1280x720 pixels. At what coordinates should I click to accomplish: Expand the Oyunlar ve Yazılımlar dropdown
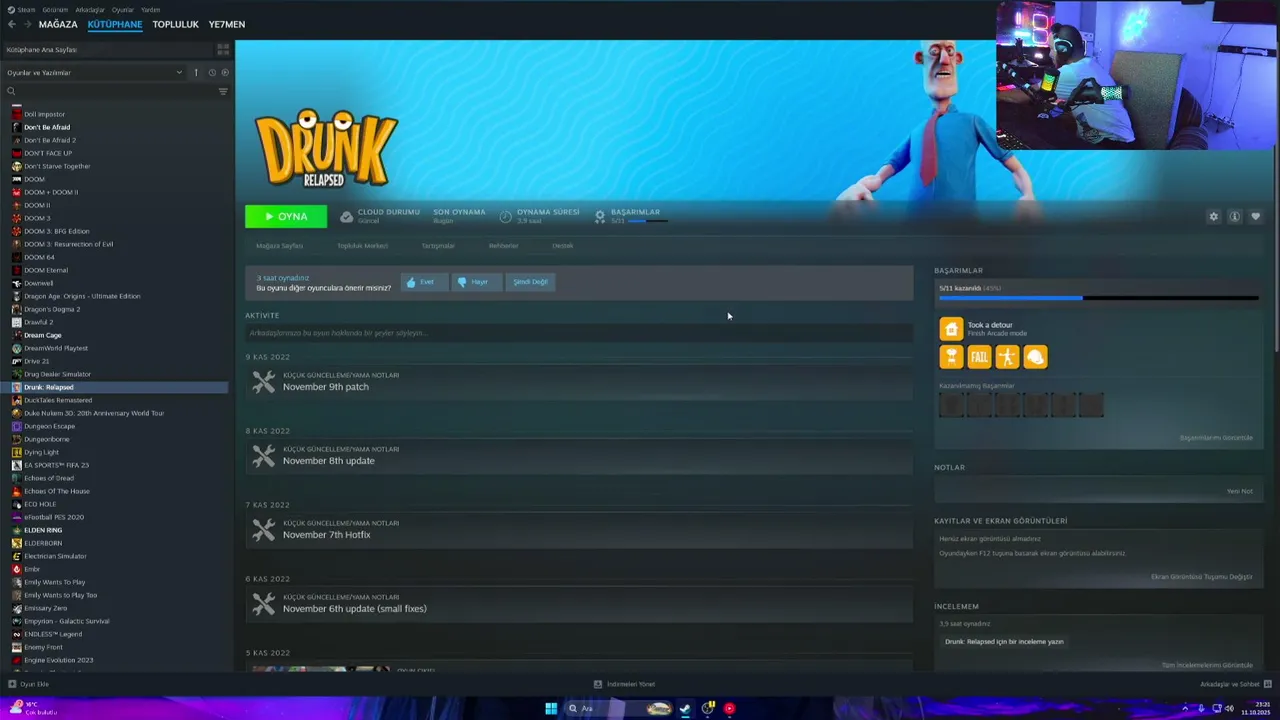tap(94, 72)
